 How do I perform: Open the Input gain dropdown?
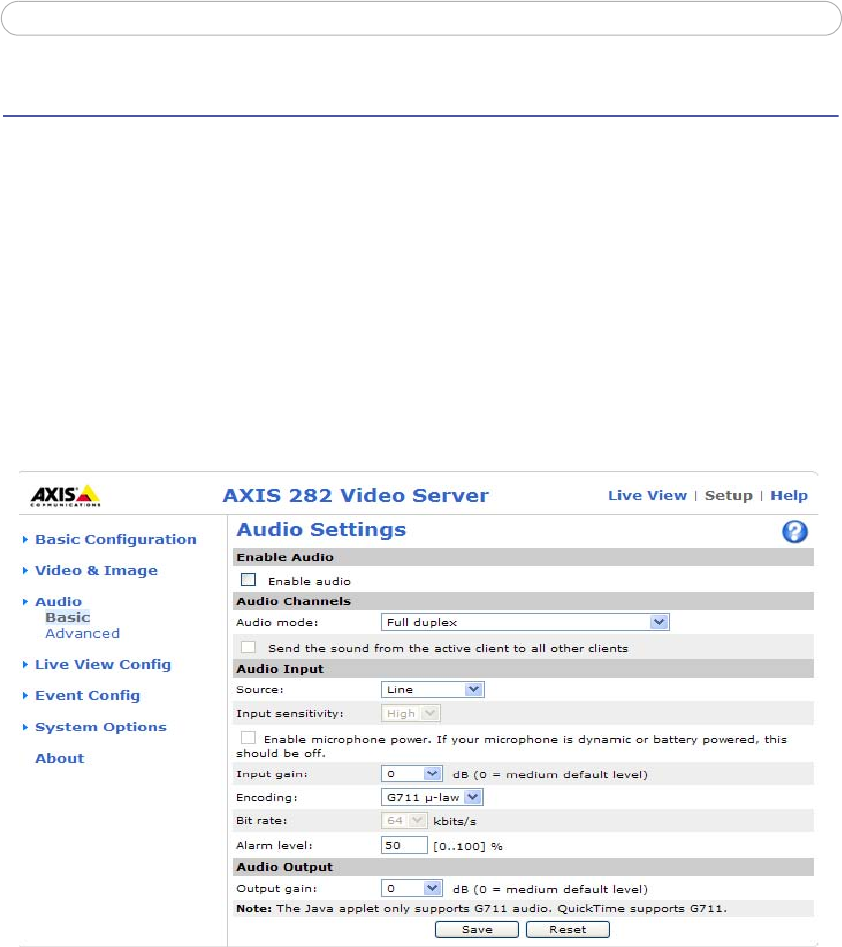pyautogui.click(x=412, y=774)
